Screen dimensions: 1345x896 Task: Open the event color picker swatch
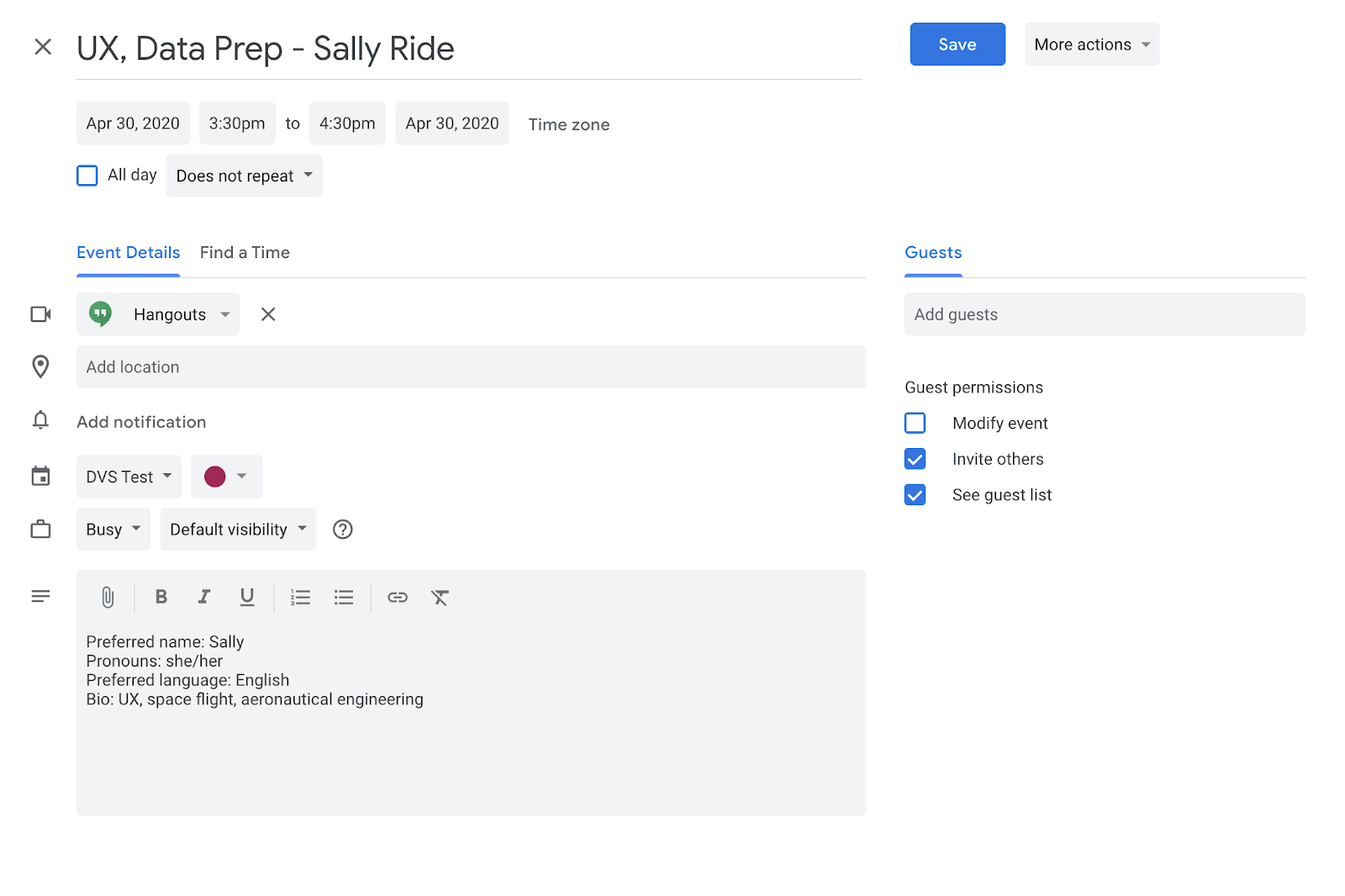pyautogui.click(x=226, y=477)
